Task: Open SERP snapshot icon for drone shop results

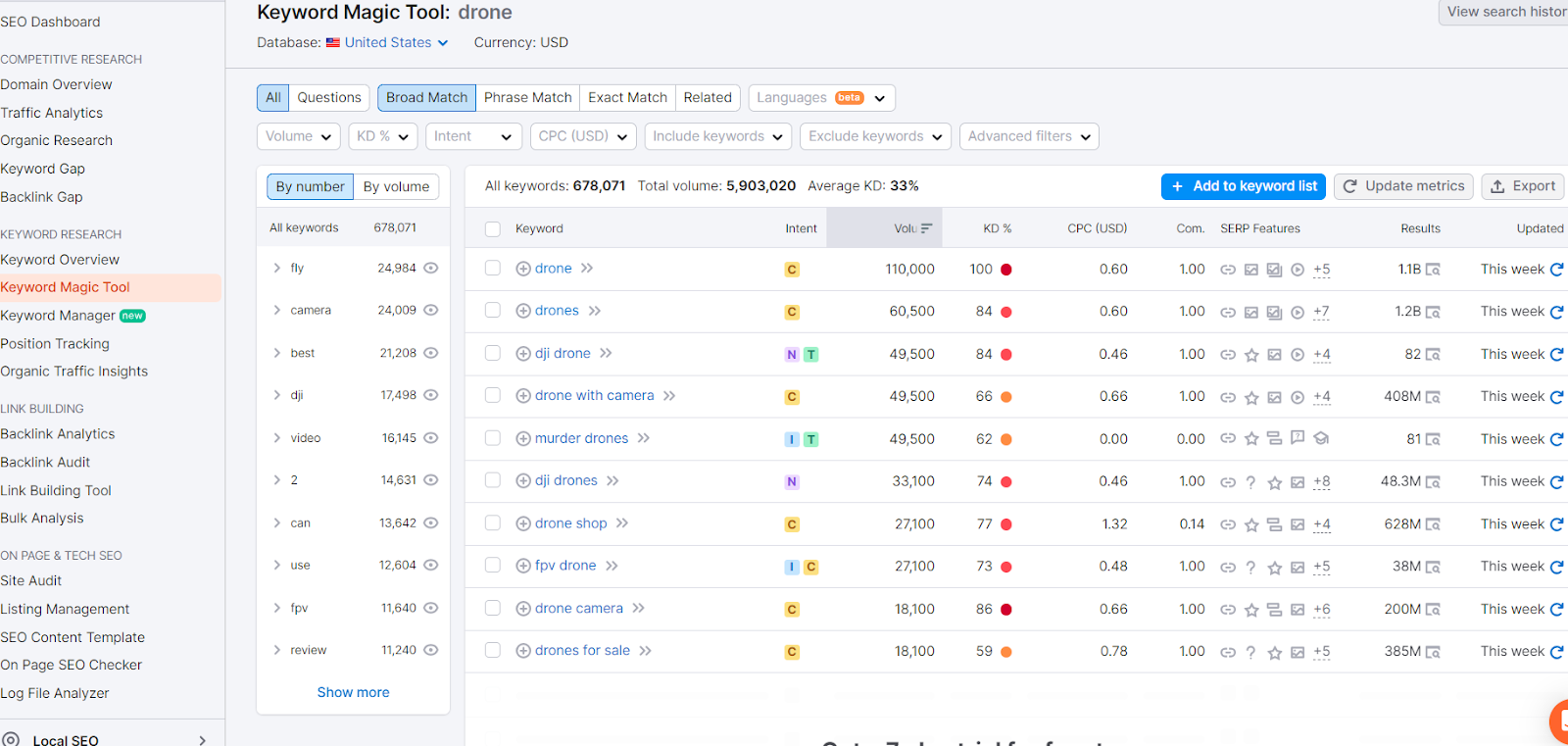Action: pyautogui.click(x=1433, y=524)
